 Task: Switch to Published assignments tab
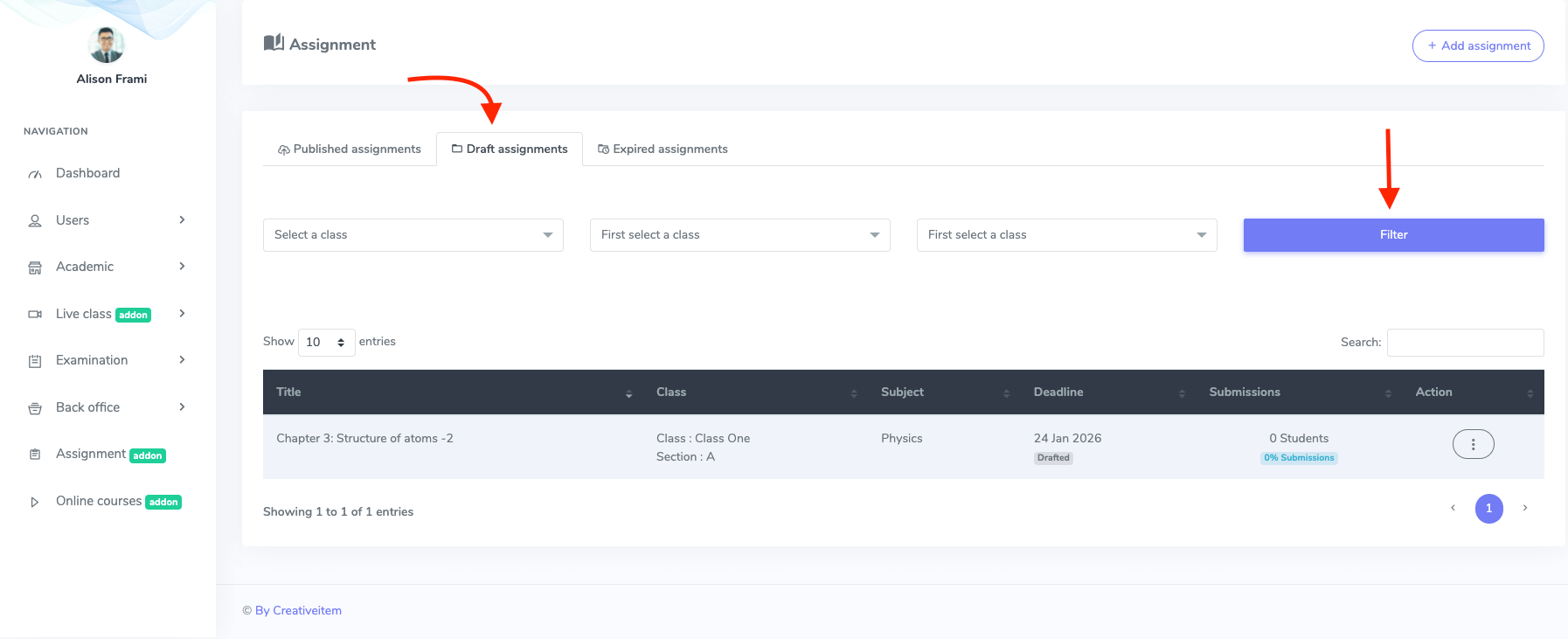350,149
